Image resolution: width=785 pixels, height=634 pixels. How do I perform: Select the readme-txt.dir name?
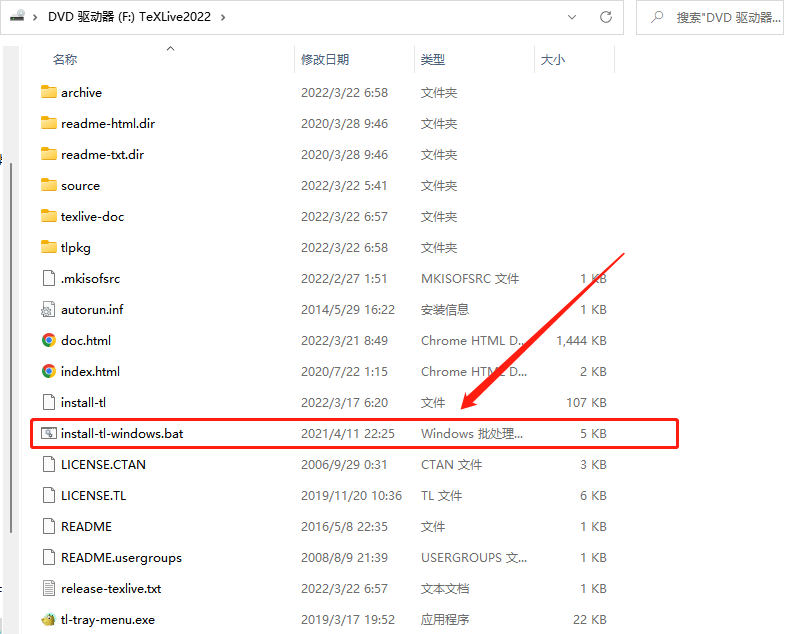coord(103,155)
